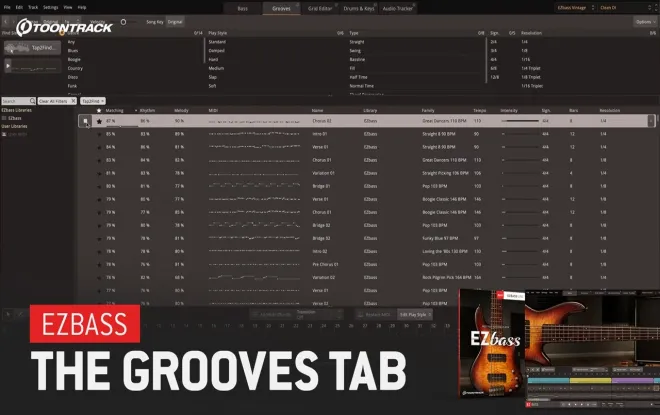Filter play style by Damped

pos(216,51)
